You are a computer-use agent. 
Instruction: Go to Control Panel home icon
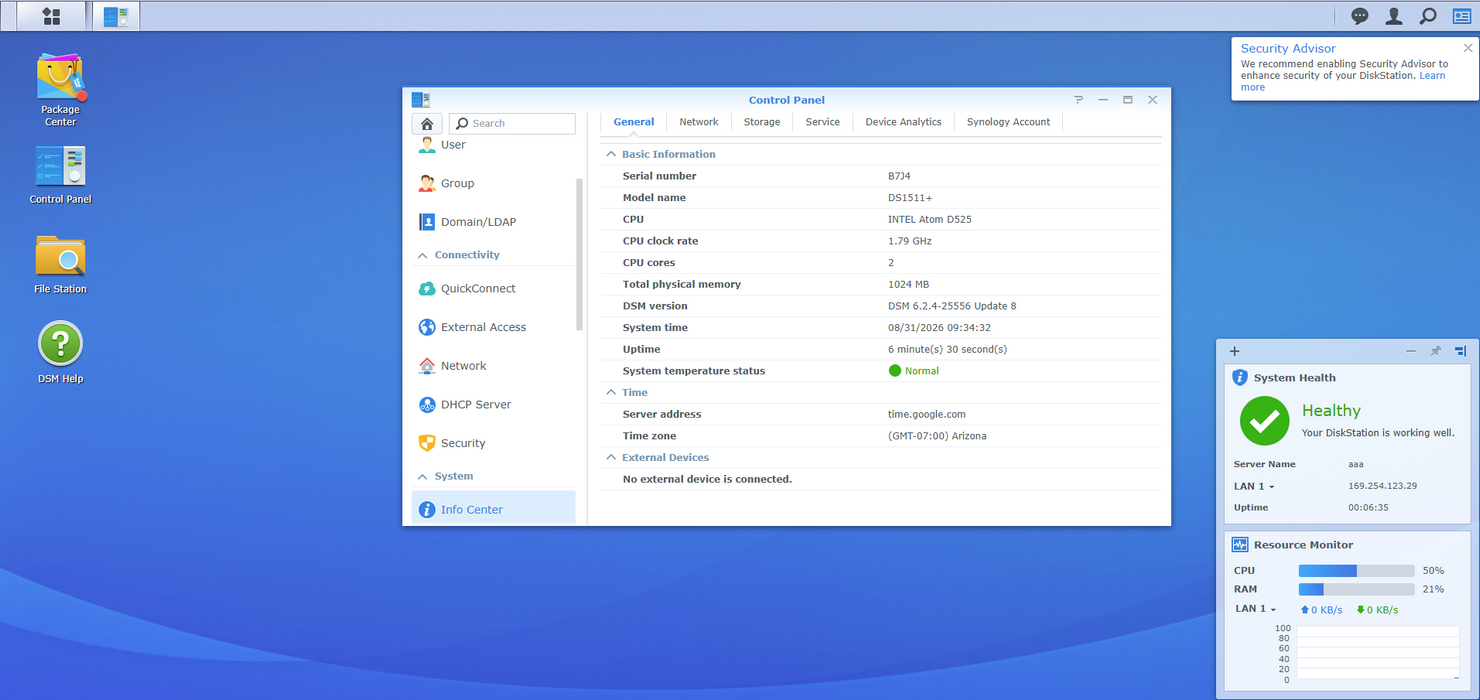tap(427, 123)
